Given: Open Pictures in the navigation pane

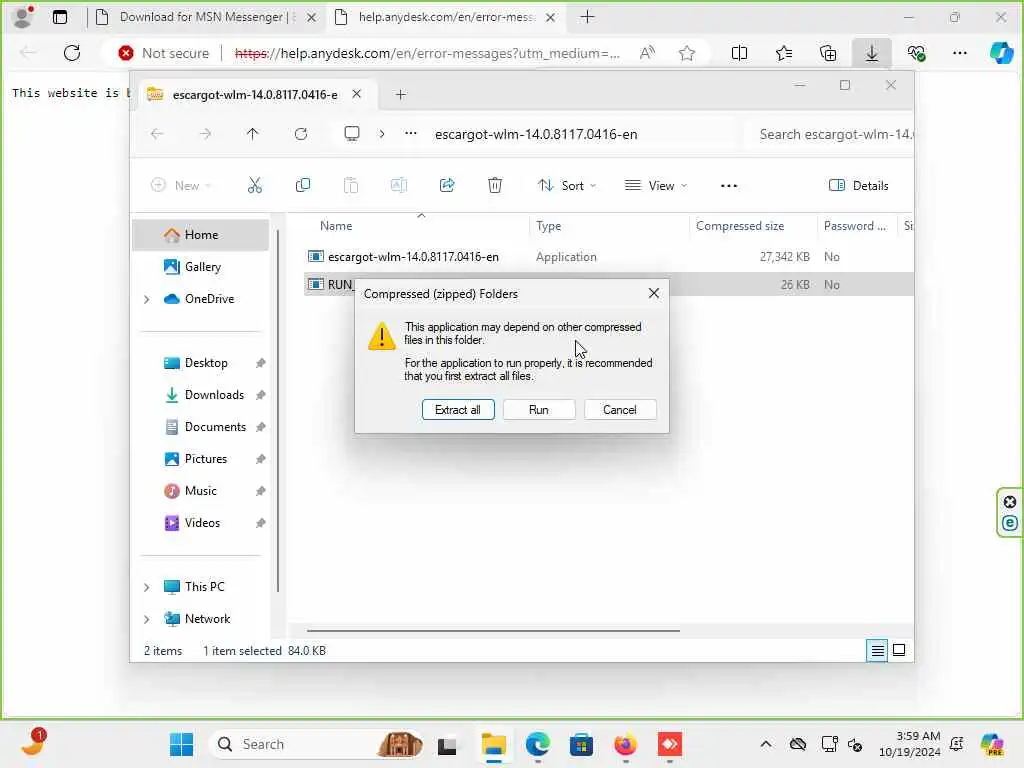Looking at the screenshot, I should (200, 458).
